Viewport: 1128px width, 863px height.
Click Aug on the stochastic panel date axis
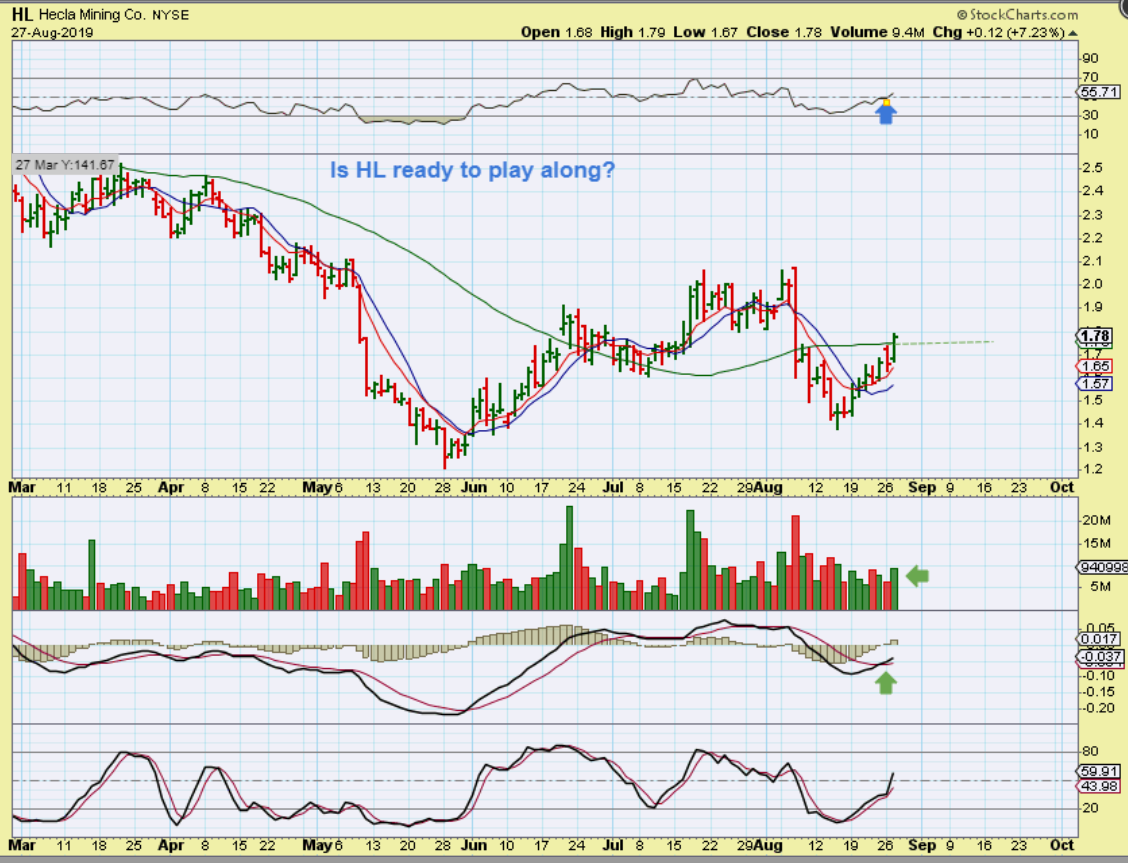coord(768,845)
